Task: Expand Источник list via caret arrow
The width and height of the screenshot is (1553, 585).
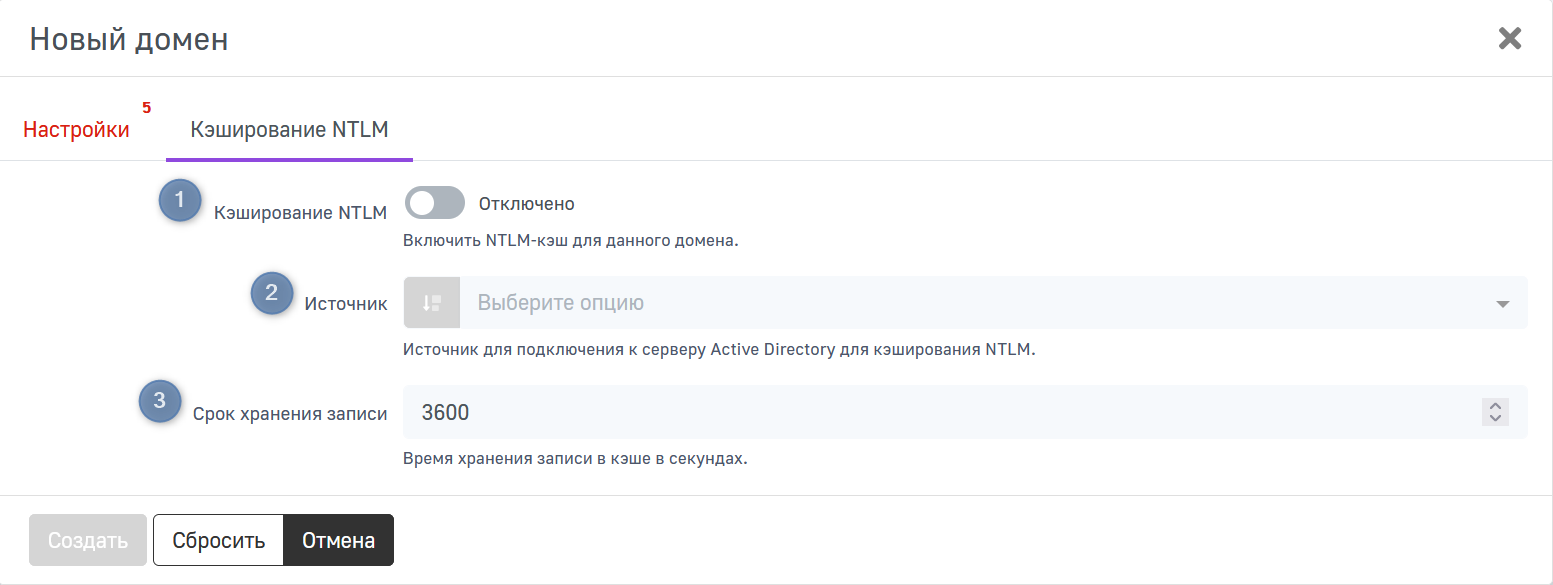Action: pyautogui.click(x=1502, y=304)
